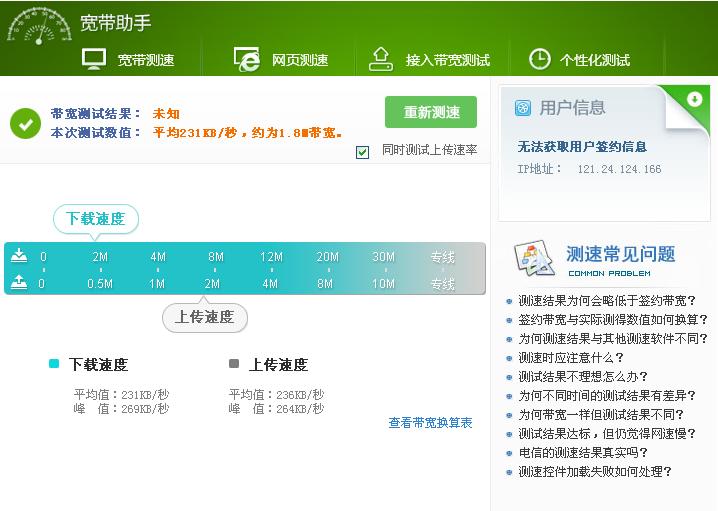Toggle the 同时测试上传速率 checkbox
718x511 pixels.
pos(362,152)
